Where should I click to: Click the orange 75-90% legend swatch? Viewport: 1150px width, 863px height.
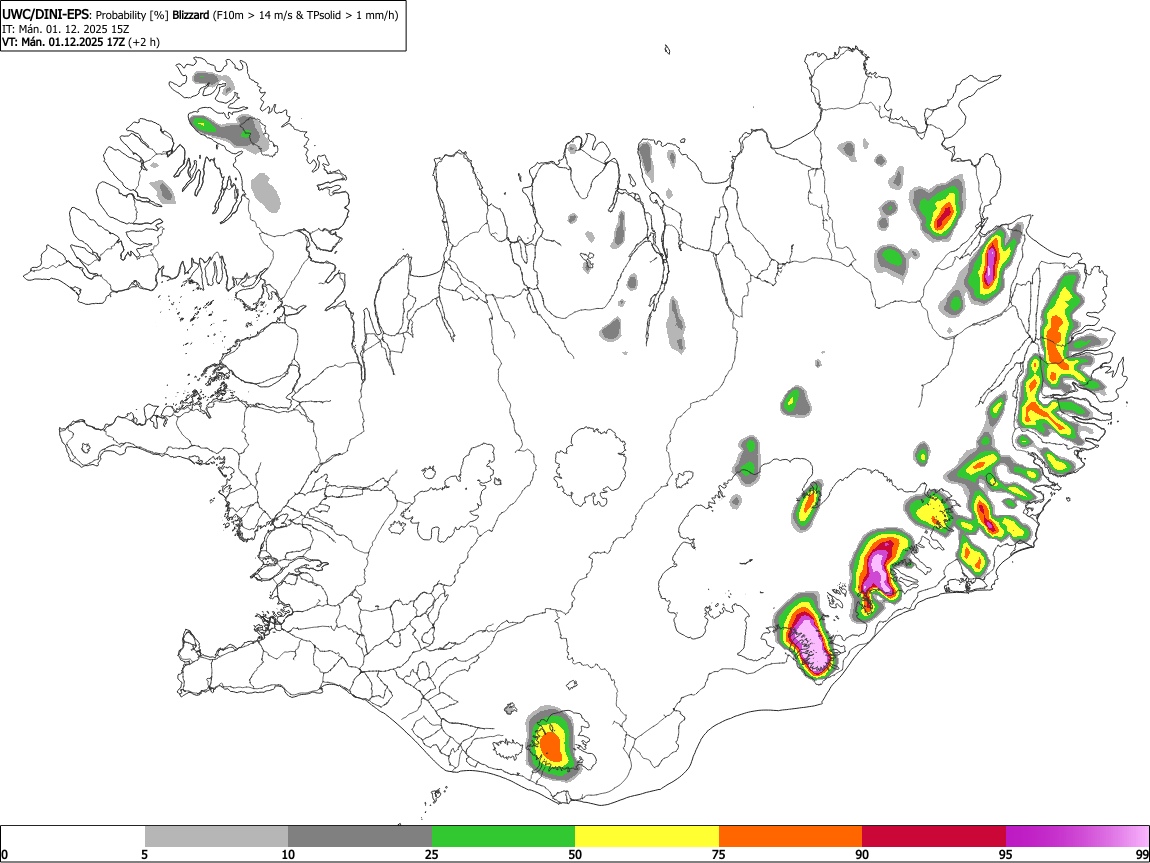(x=790, y=837)
